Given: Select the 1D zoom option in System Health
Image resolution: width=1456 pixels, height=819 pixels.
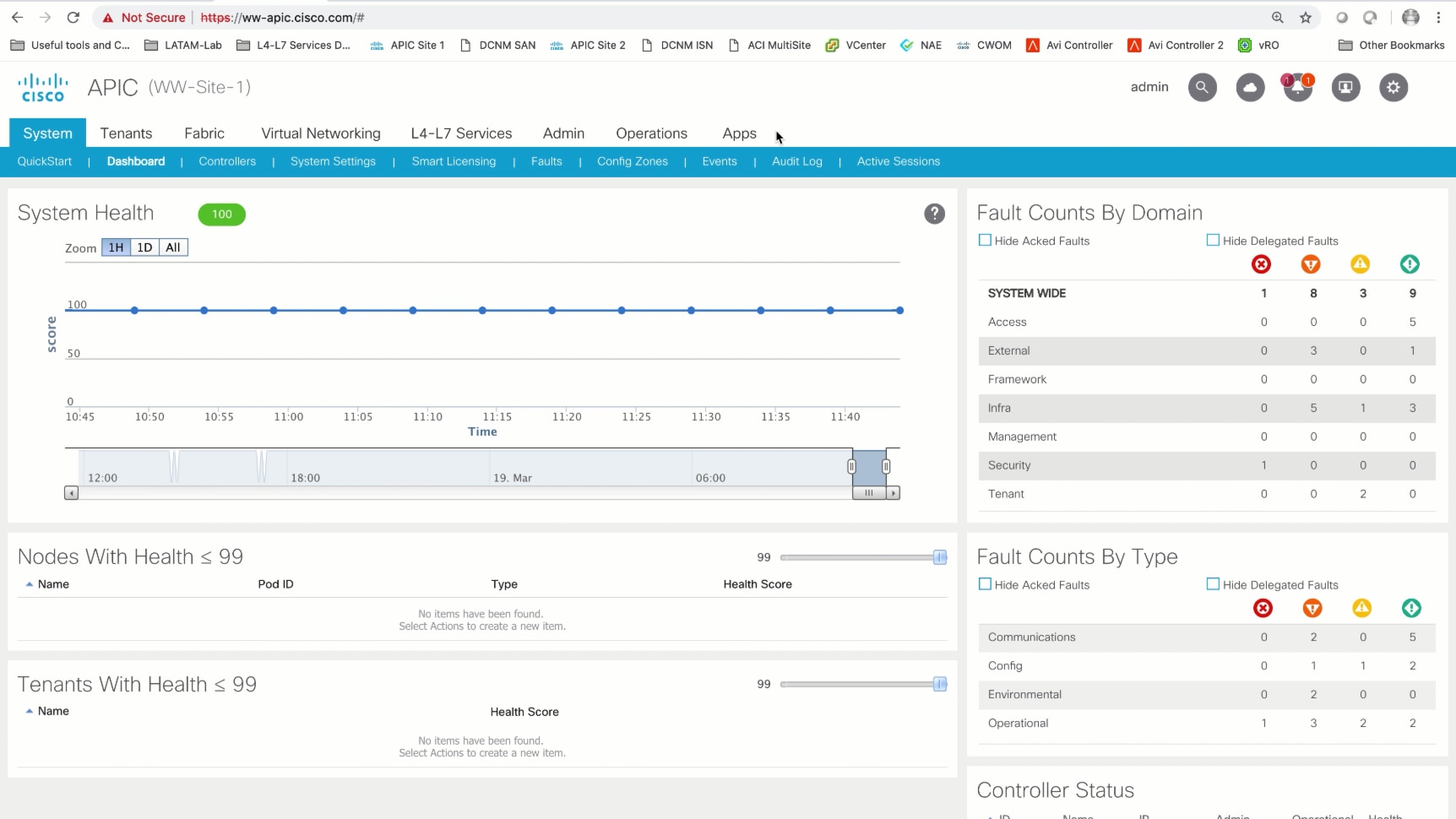Looking at the screenshot, I should coord(144,247).
